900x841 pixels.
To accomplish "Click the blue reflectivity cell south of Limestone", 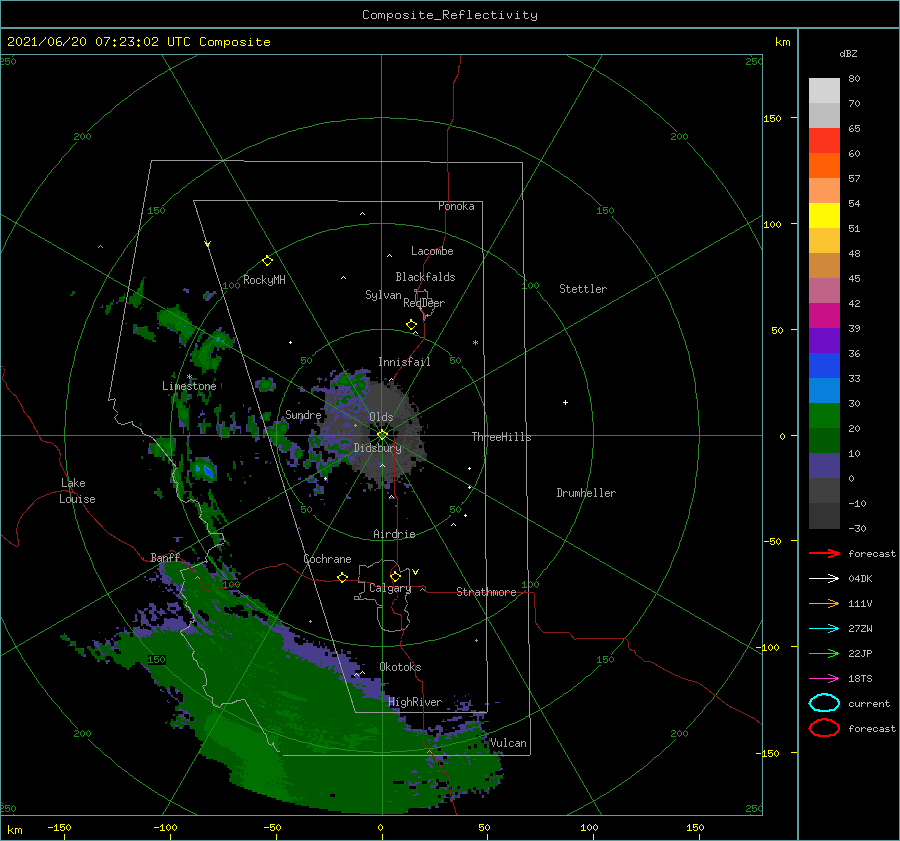I will [x=204, y=471].
